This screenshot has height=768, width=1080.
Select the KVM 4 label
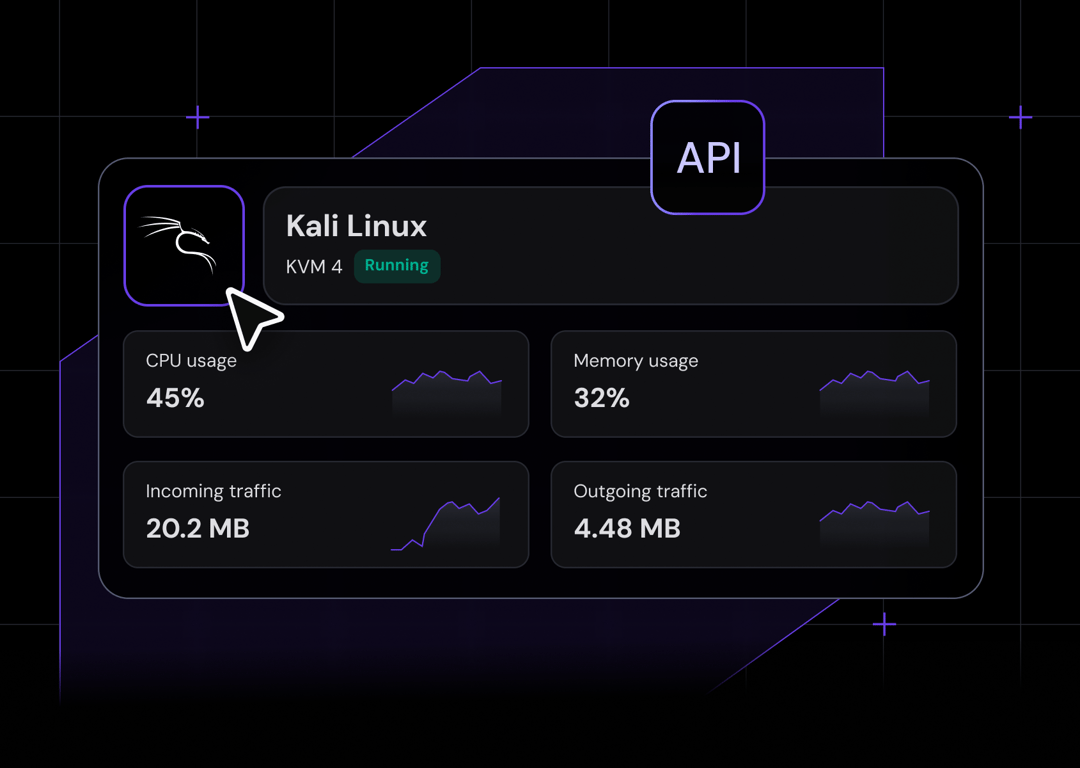click(x=313, y=266)
